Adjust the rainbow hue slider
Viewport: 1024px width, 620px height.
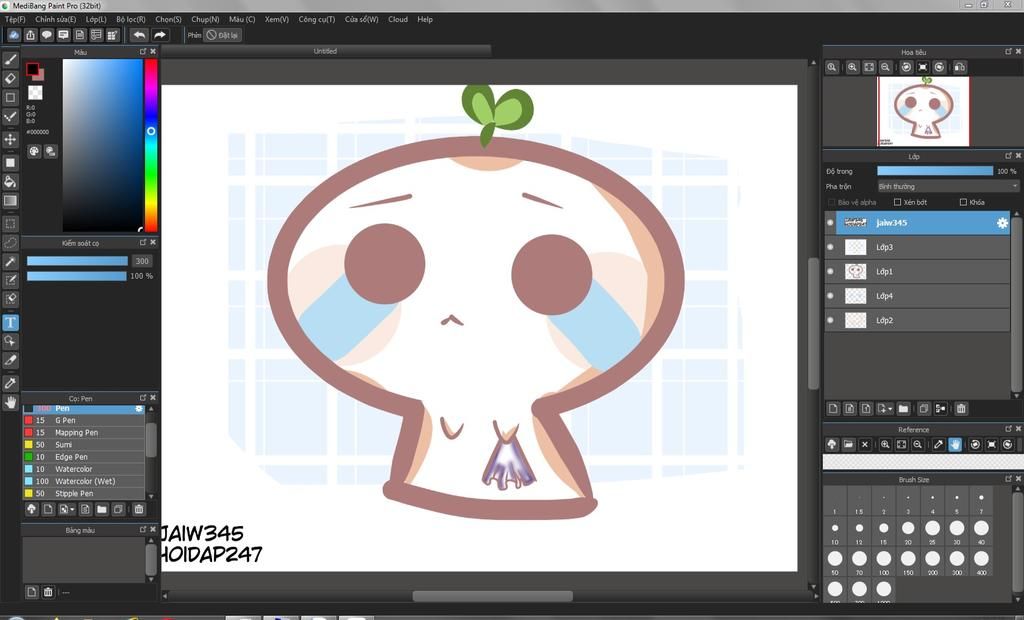(x=151, y=145)
